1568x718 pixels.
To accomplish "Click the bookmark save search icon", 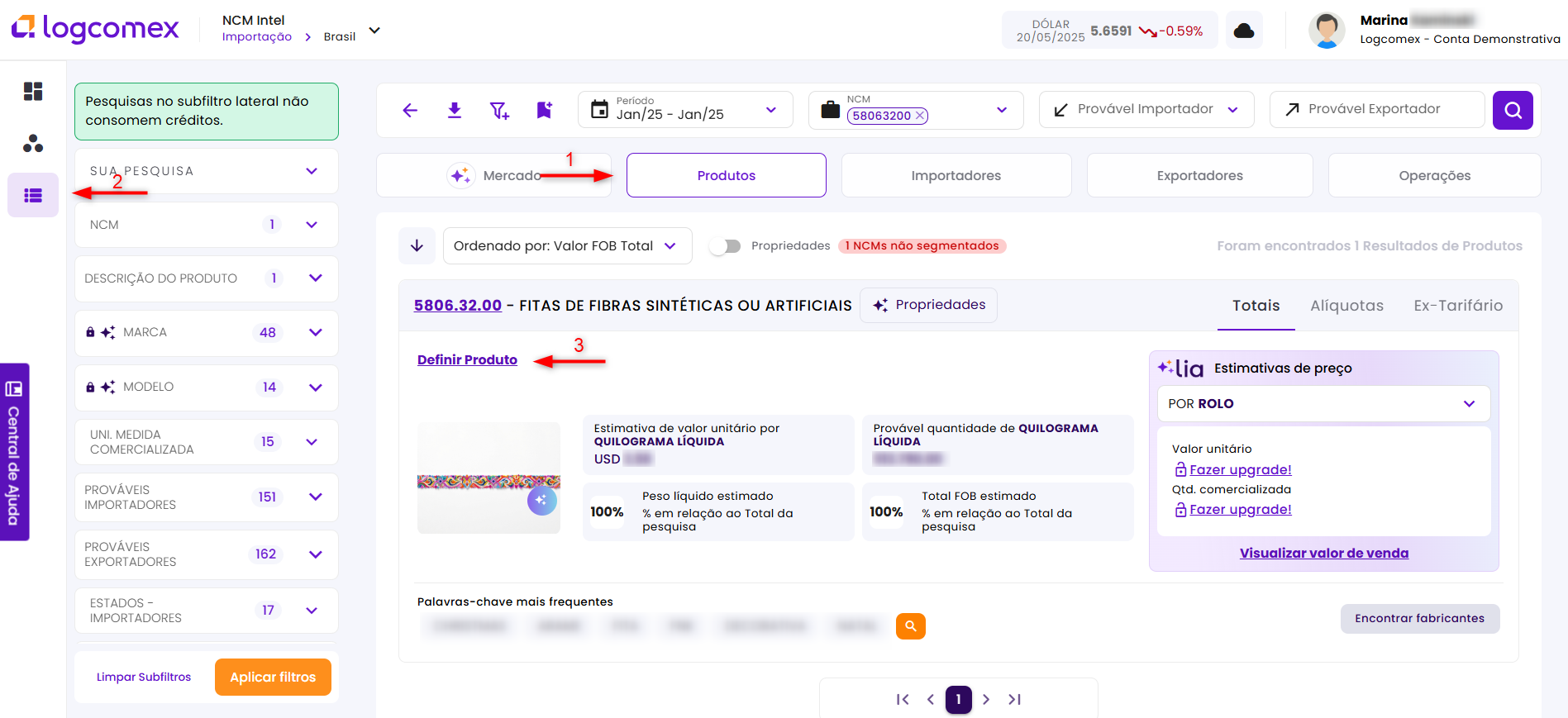I will point(544,110).
